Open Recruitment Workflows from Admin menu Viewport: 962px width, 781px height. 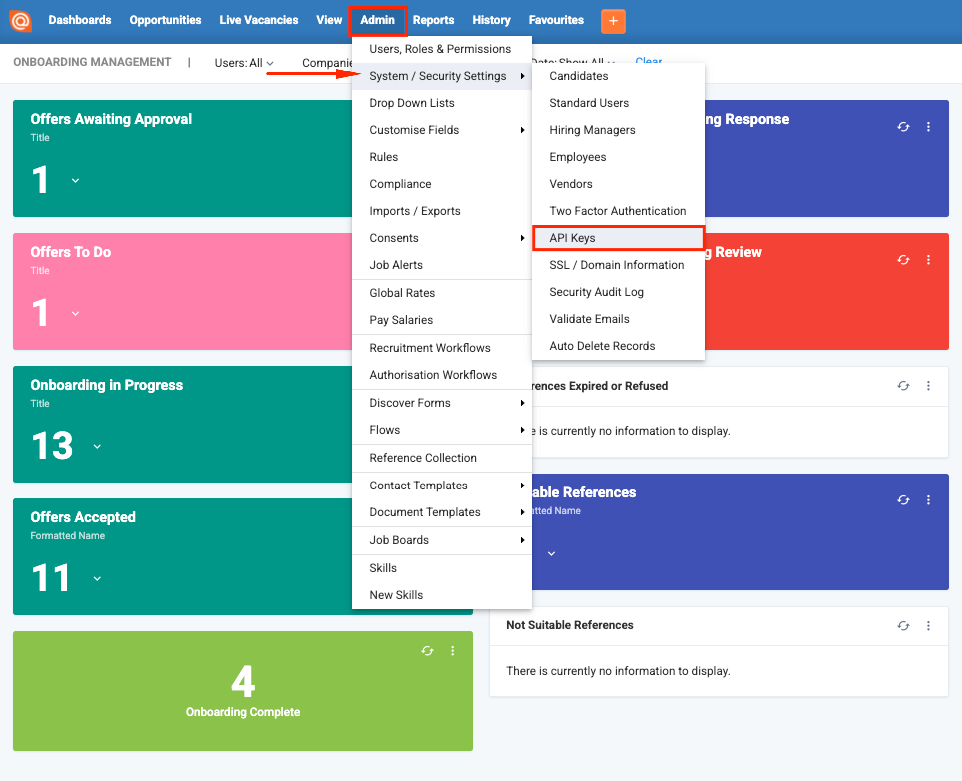click(x=442, y=348)
